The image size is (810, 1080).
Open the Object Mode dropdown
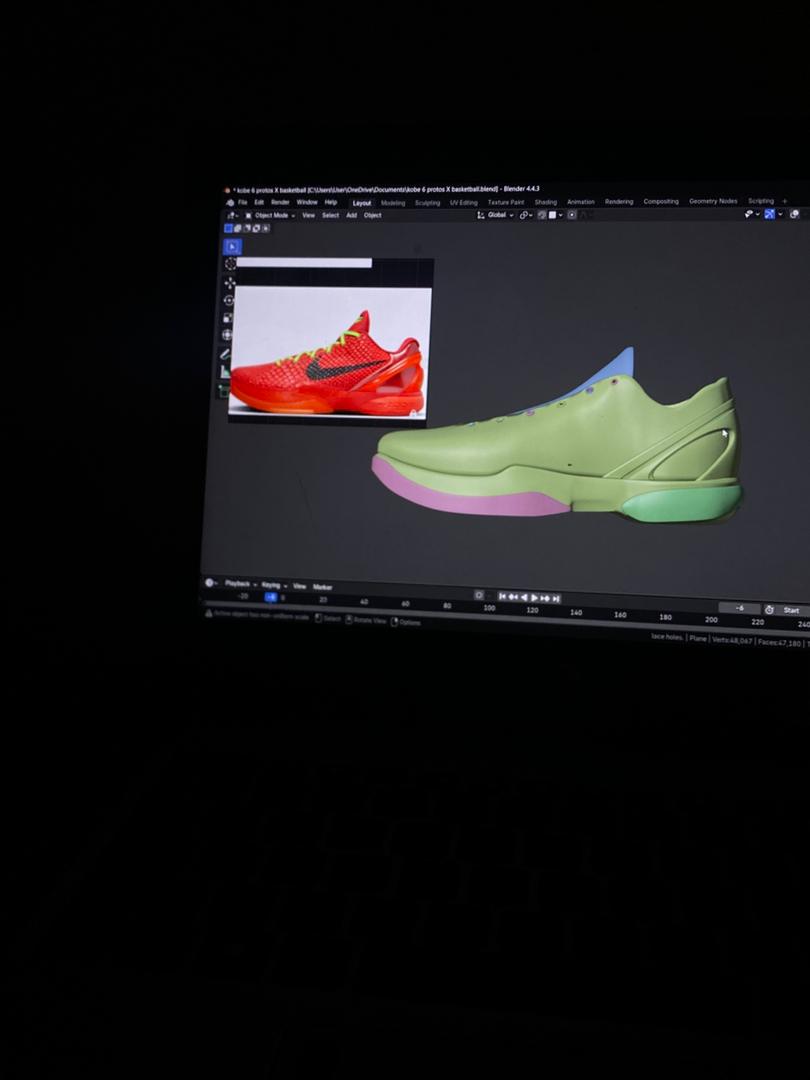pyautogui.click(x=271, y=216)
